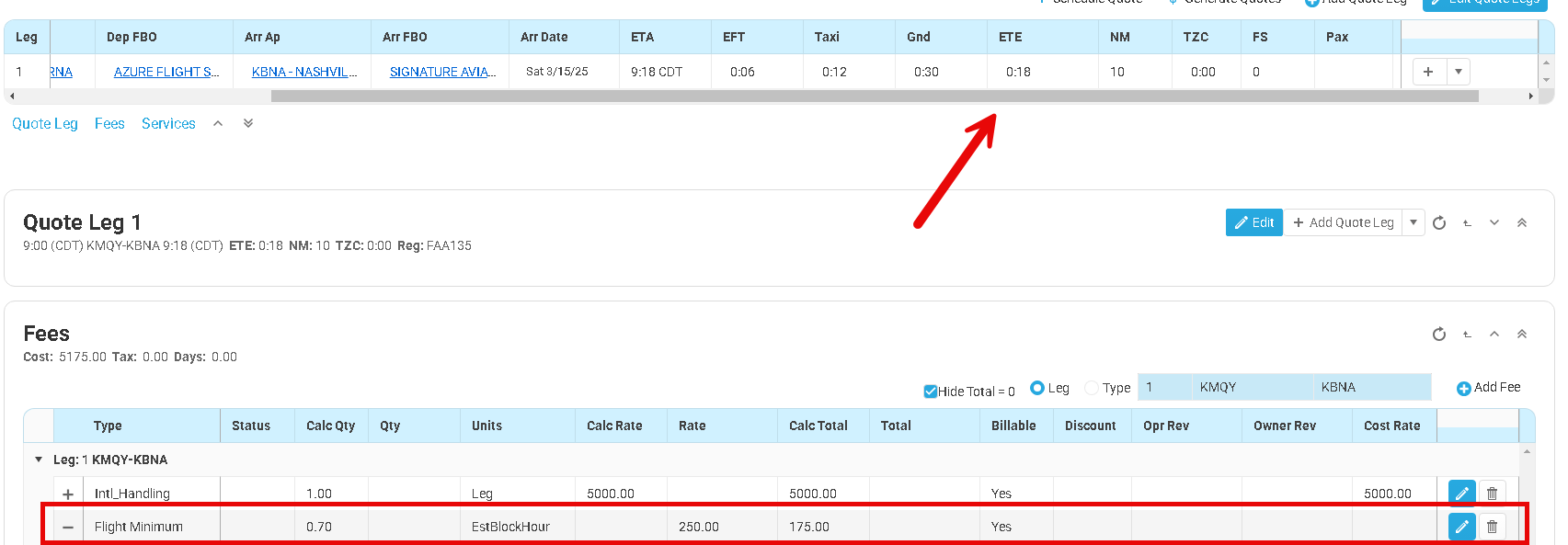1568x545 pixels.
Task: Edit the Flight Minimum fee with pencil icon
Action: coord(1461,527)
